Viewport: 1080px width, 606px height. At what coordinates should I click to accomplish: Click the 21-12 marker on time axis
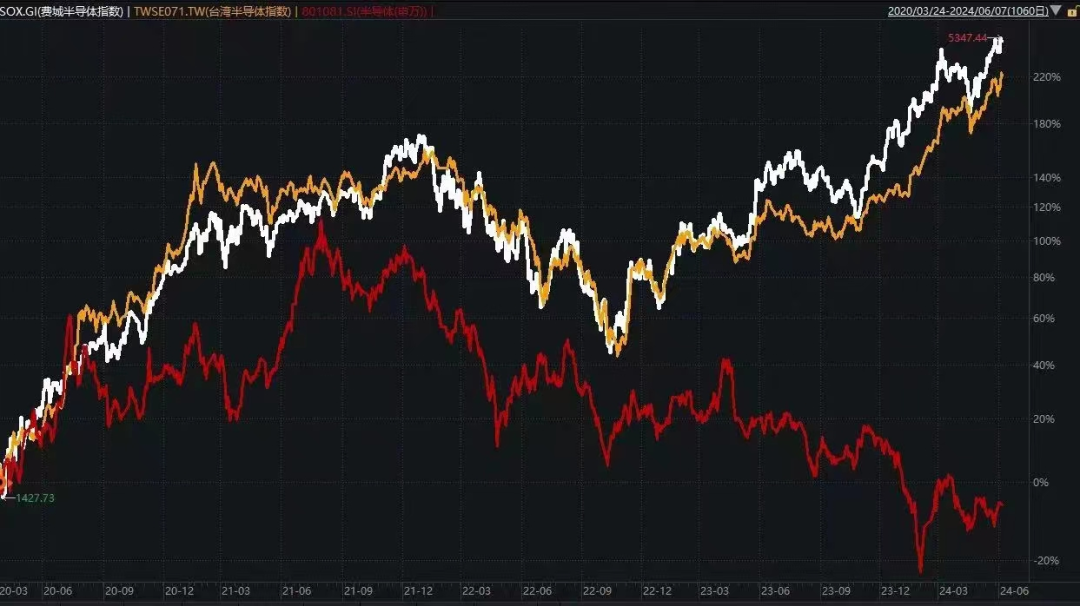[418, 590]
